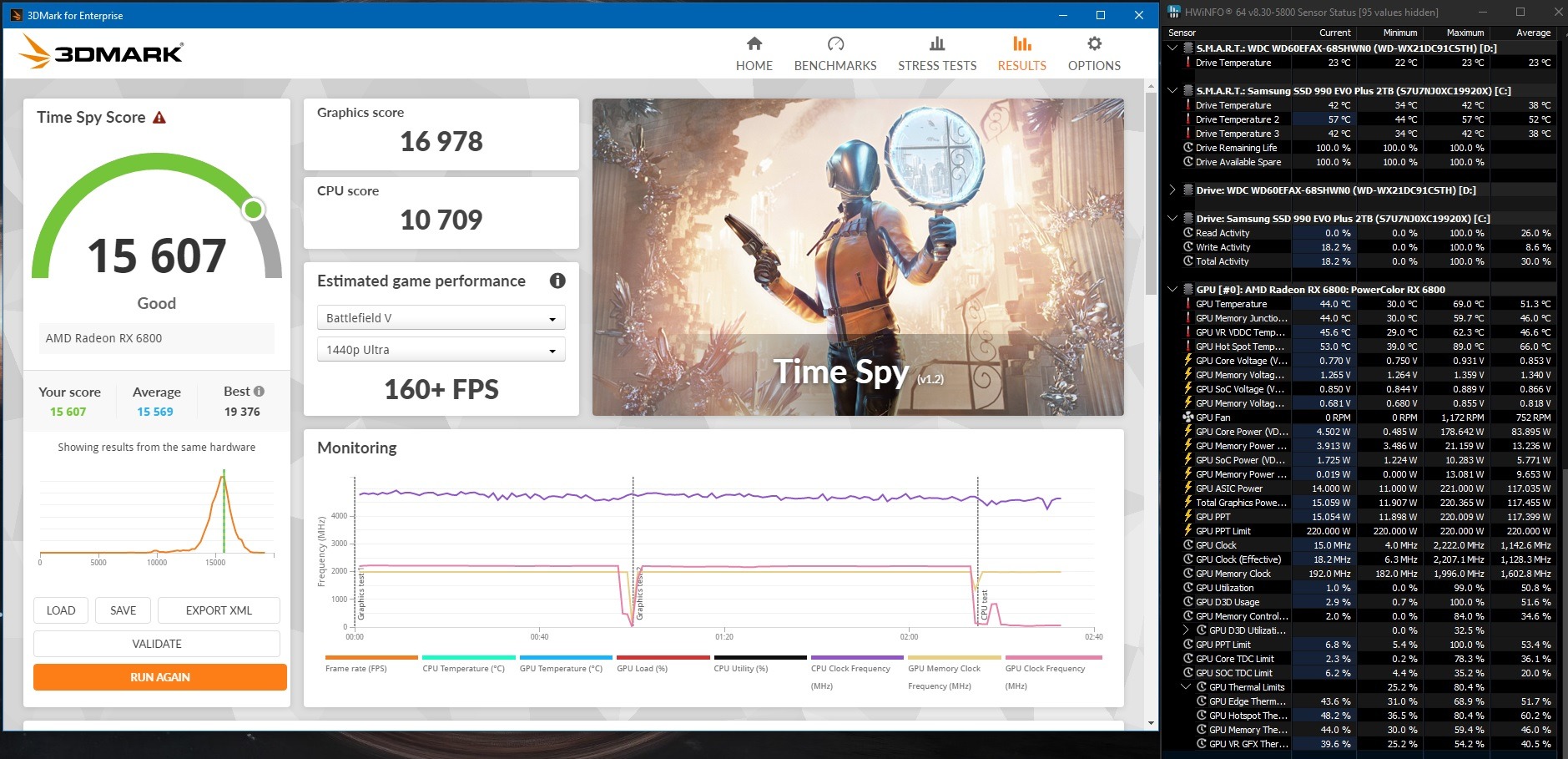Expand the GPU D3D Utilizati... sub-tree
This screenshot has height=759, width=1568.
[x=1186, y=630]
